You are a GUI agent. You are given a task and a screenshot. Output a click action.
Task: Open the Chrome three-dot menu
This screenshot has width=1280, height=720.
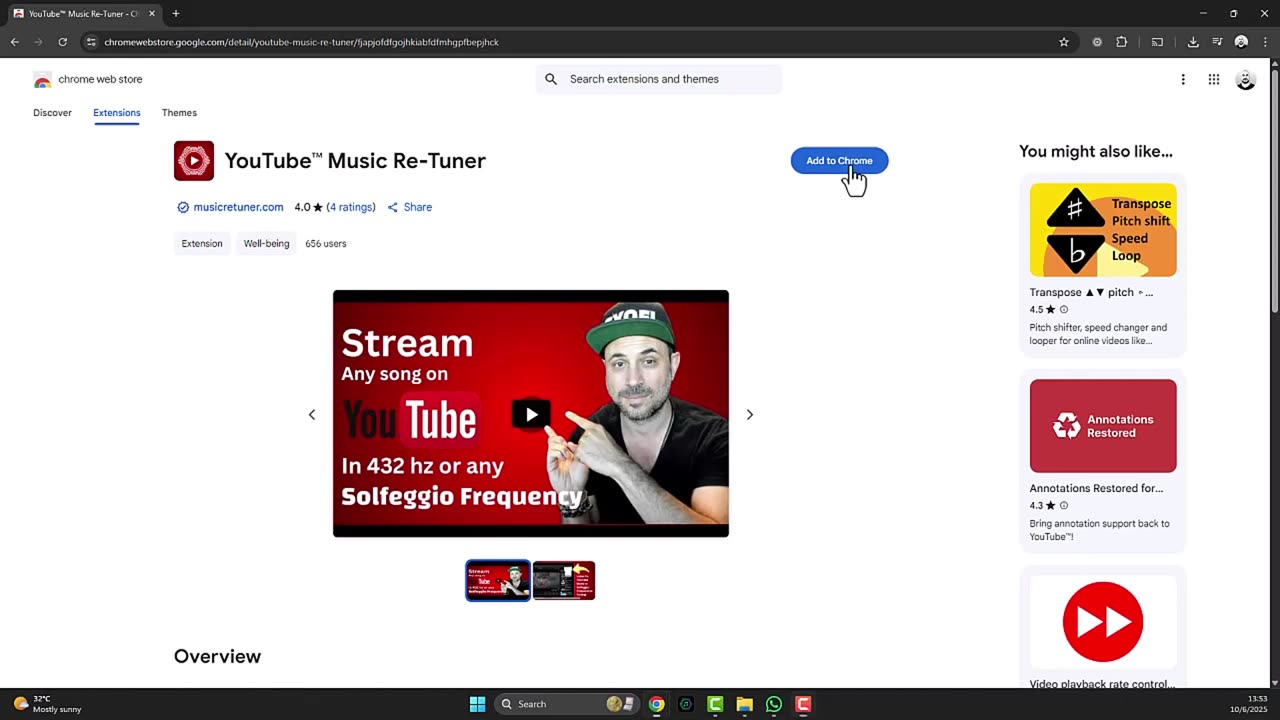pos(1264,42)
